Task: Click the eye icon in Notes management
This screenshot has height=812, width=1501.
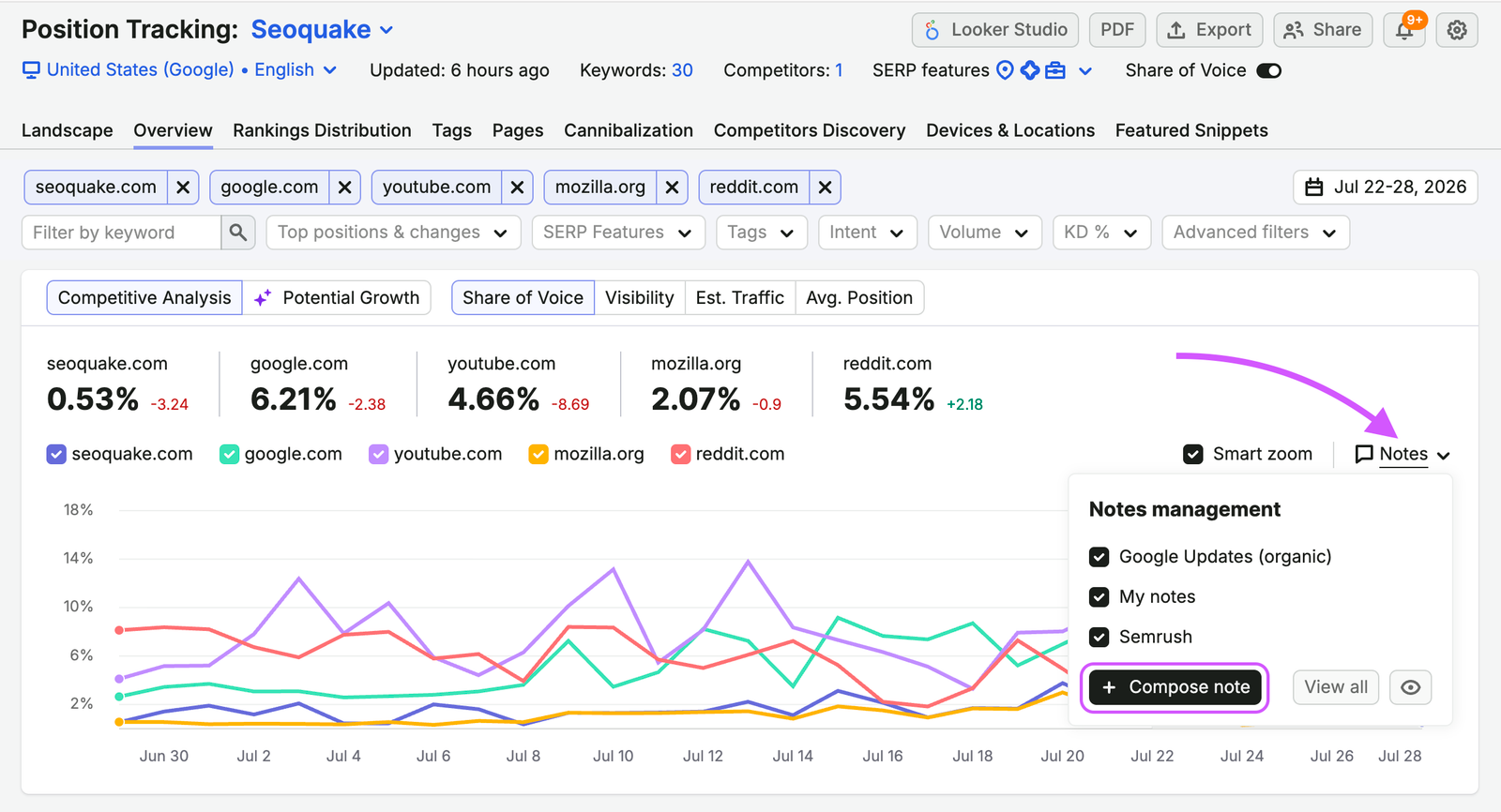Action: (x=1410, y=687)
